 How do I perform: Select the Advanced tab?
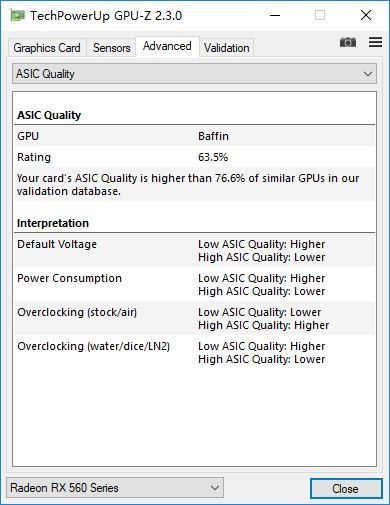pos(167,46)
